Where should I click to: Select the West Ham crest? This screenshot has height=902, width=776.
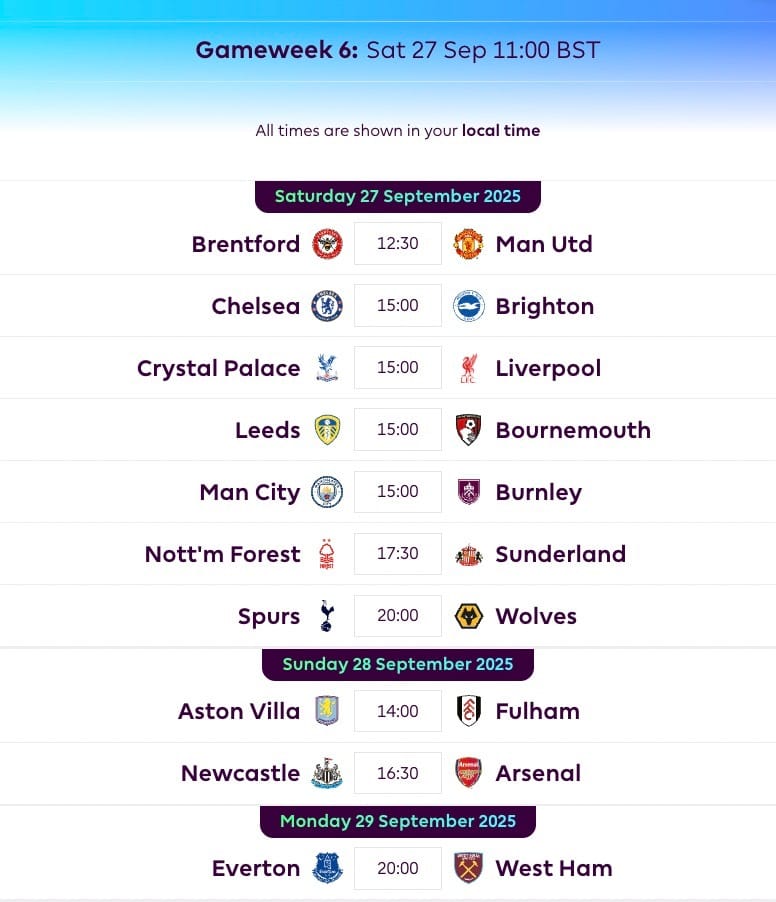pos(468,867)
